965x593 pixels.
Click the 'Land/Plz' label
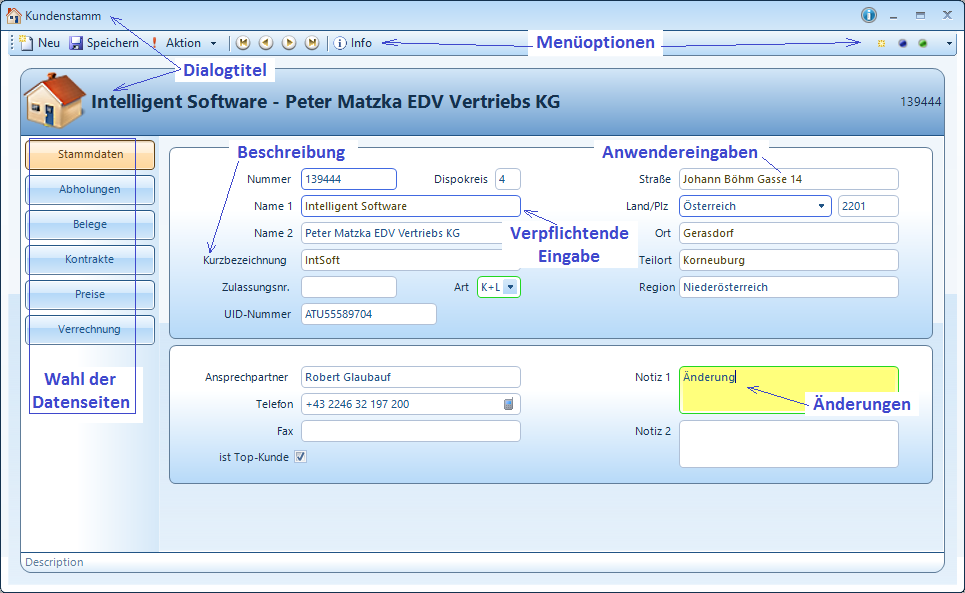(647, 207)
